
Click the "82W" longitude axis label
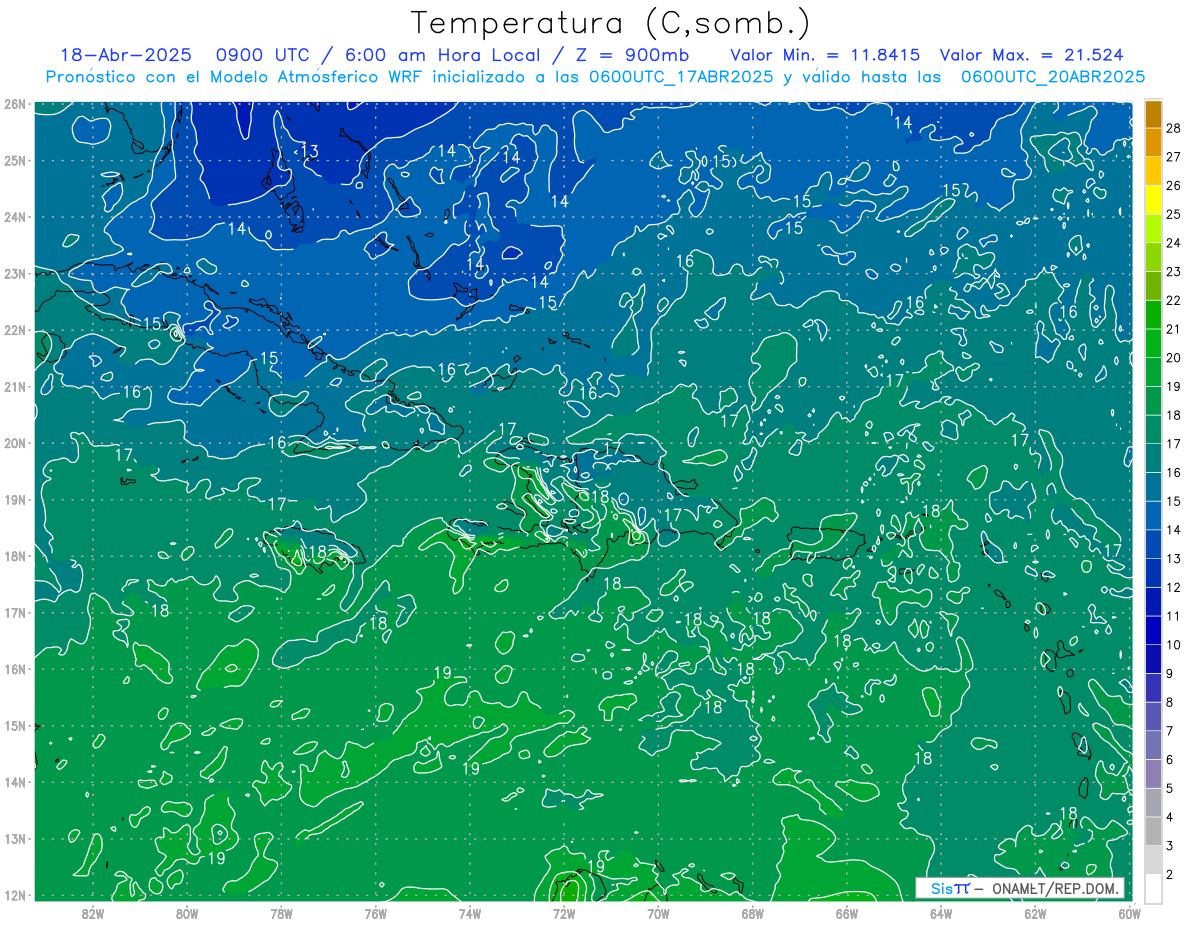[x=93, y=913]
